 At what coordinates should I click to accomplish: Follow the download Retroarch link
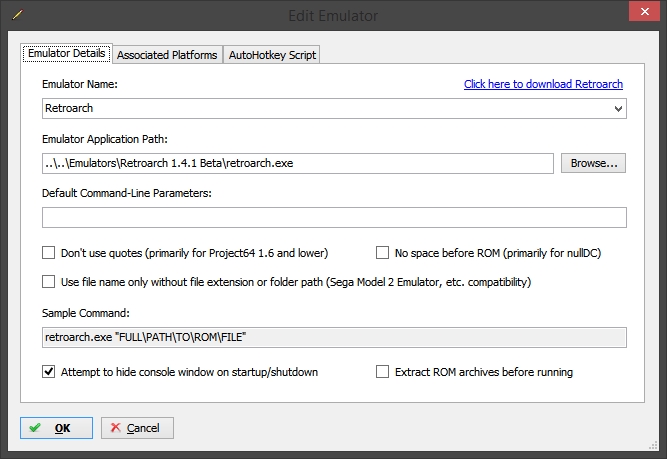pyautogui.click(x=543, y=84)
